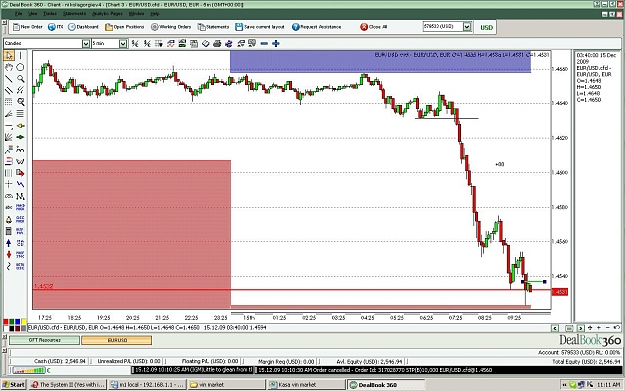The image size is (625, 391).
Task: Switch to the EUR/USD chart tab
Action: [116, 340]
